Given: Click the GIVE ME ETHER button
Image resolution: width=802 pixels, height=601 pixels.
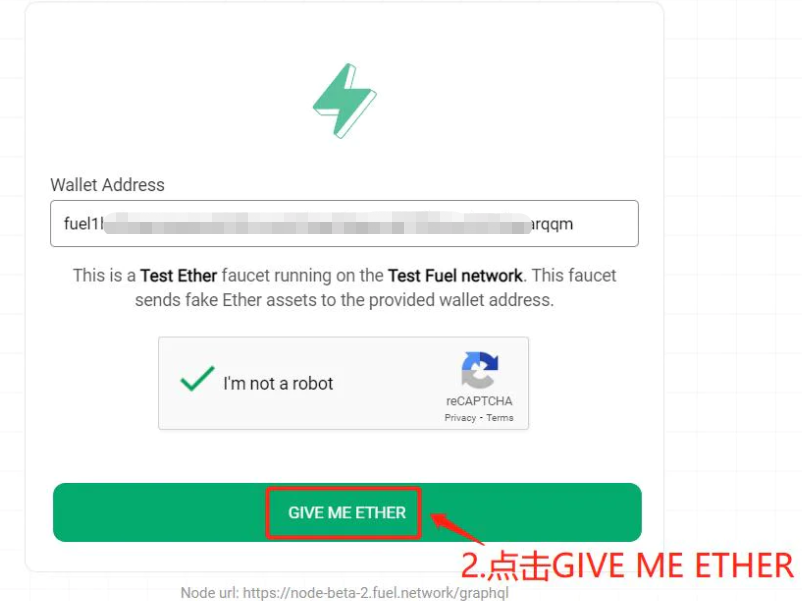Looking at the screenshot, I should [x=347, y=513].
